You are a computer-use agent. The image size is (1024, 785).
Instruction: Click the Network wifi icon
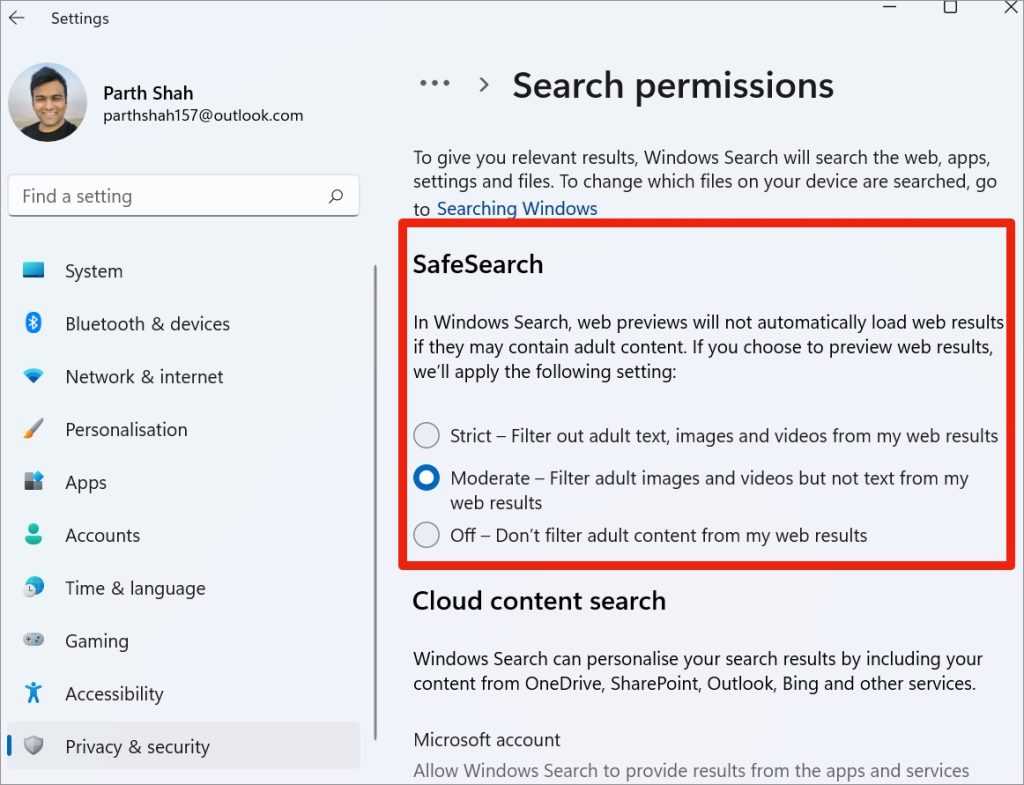[x=34, y=376]
